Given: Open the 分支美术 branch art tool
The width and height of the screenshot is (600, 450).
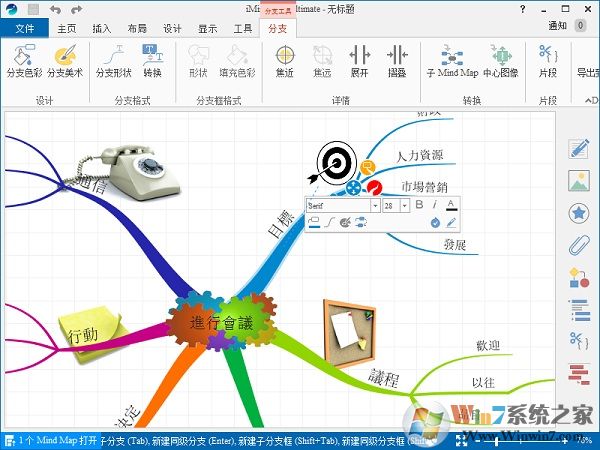Looking at the screenshot, I should point(65,61).
